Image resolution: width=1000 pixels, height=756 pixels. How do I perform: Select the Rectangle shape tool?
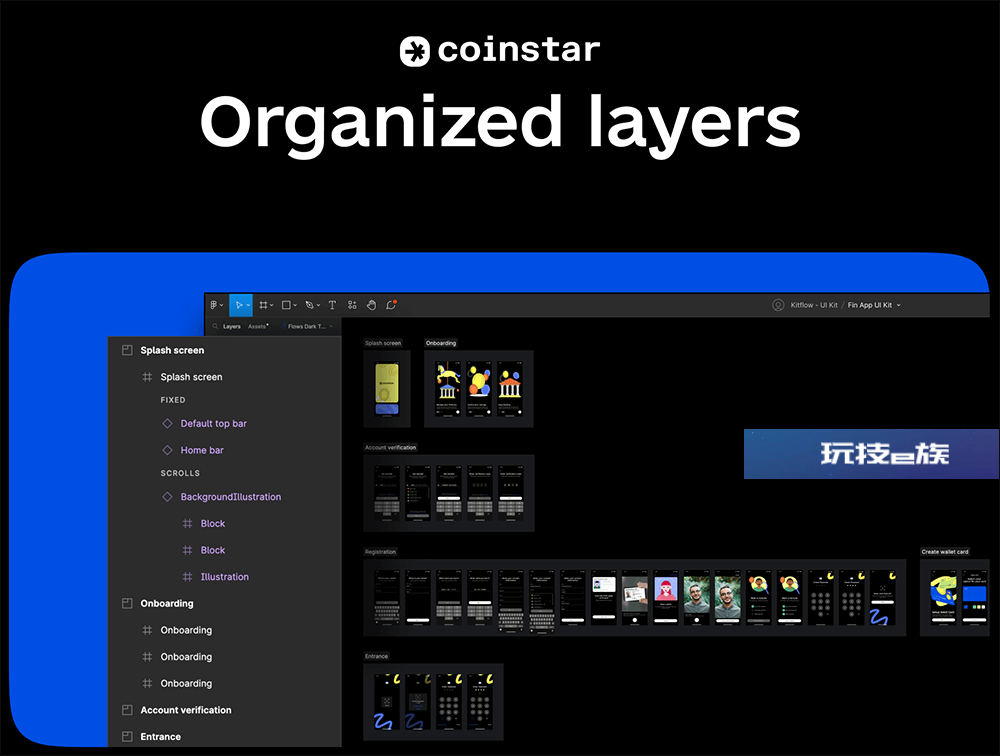(286, 306)
